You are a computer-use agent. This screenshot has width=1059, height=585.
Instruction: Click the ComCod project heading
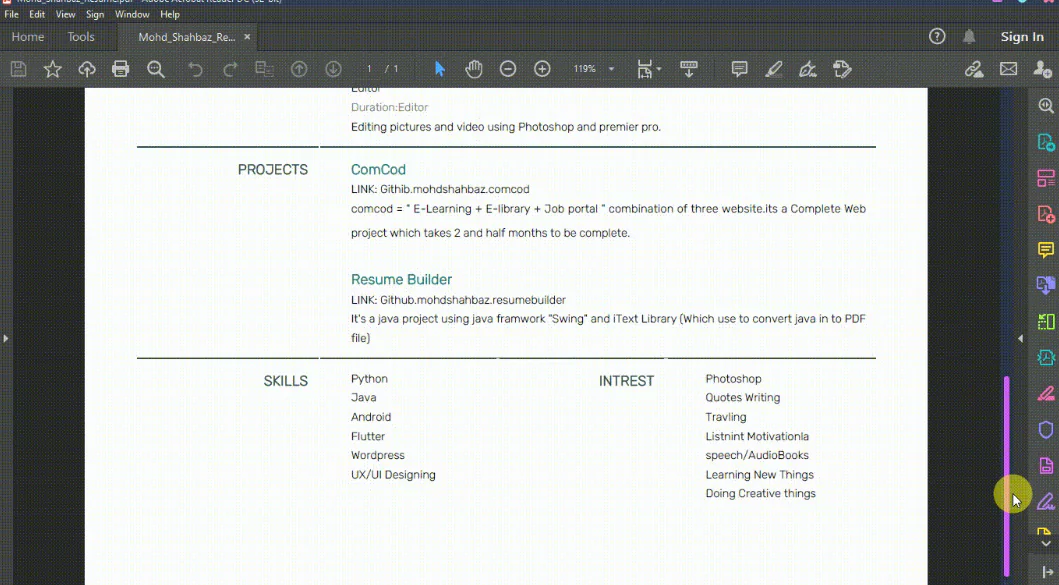[x=378, y=170]
